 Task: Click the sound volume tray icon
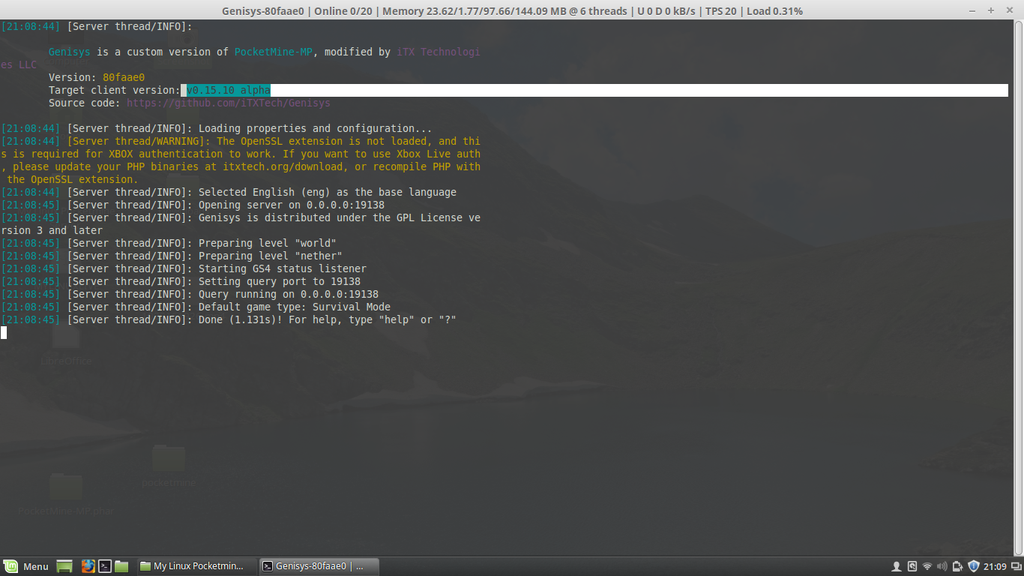(x=941, y=566)
